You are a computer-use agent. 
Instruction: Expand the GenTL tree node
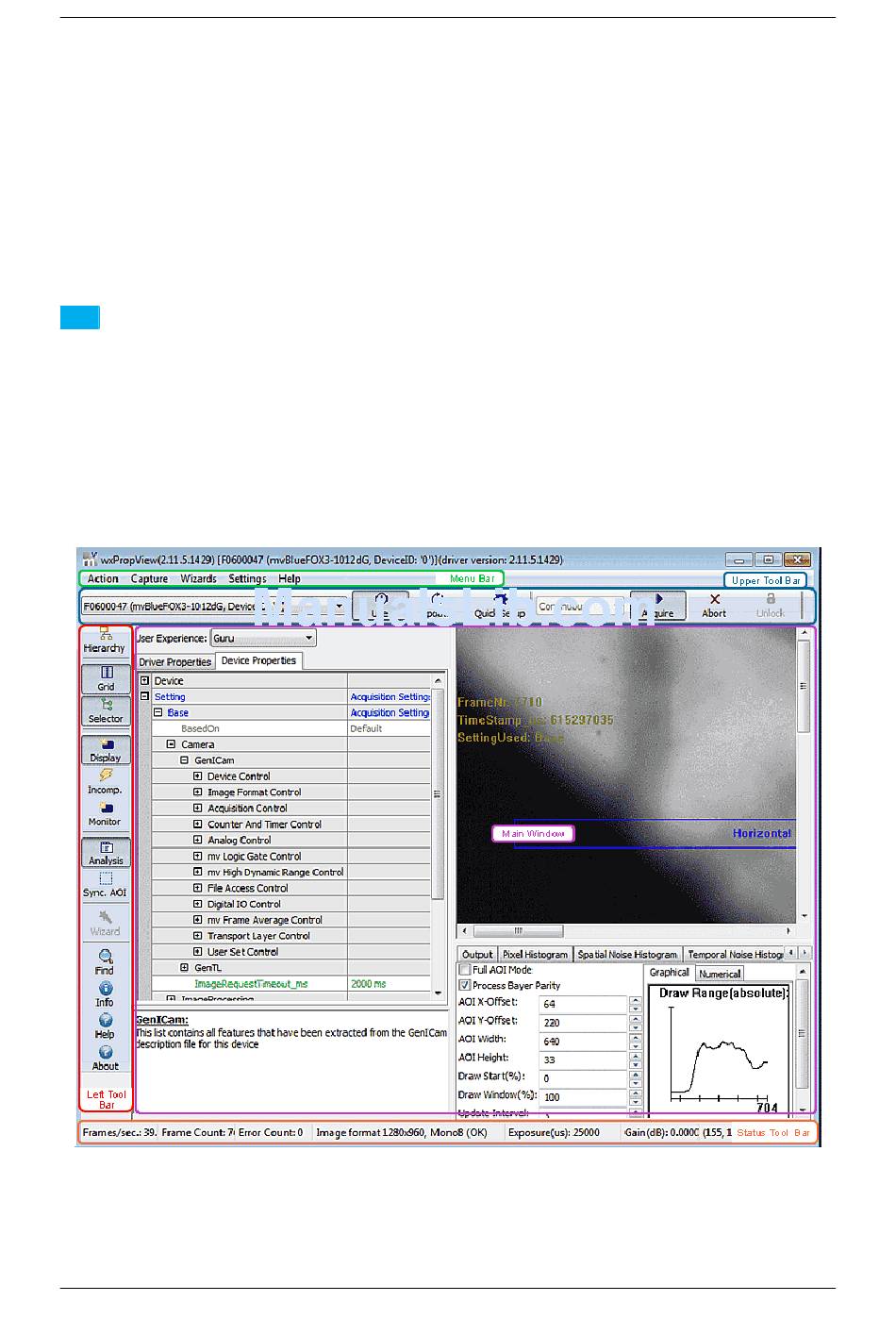click(x=185, y=968)
